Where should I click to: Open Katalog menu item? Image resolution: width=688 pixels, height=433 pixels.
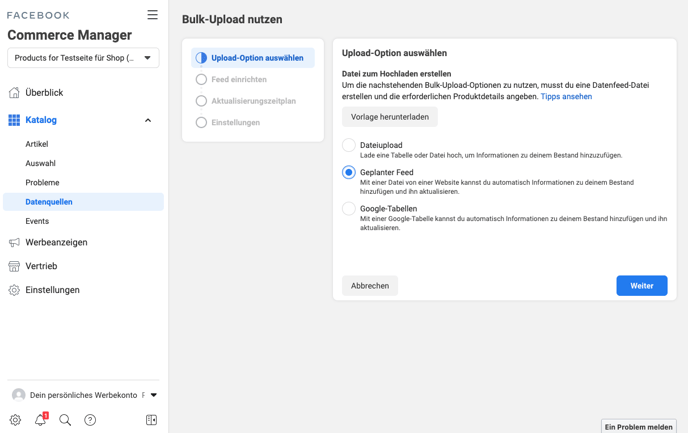(41, 120)
